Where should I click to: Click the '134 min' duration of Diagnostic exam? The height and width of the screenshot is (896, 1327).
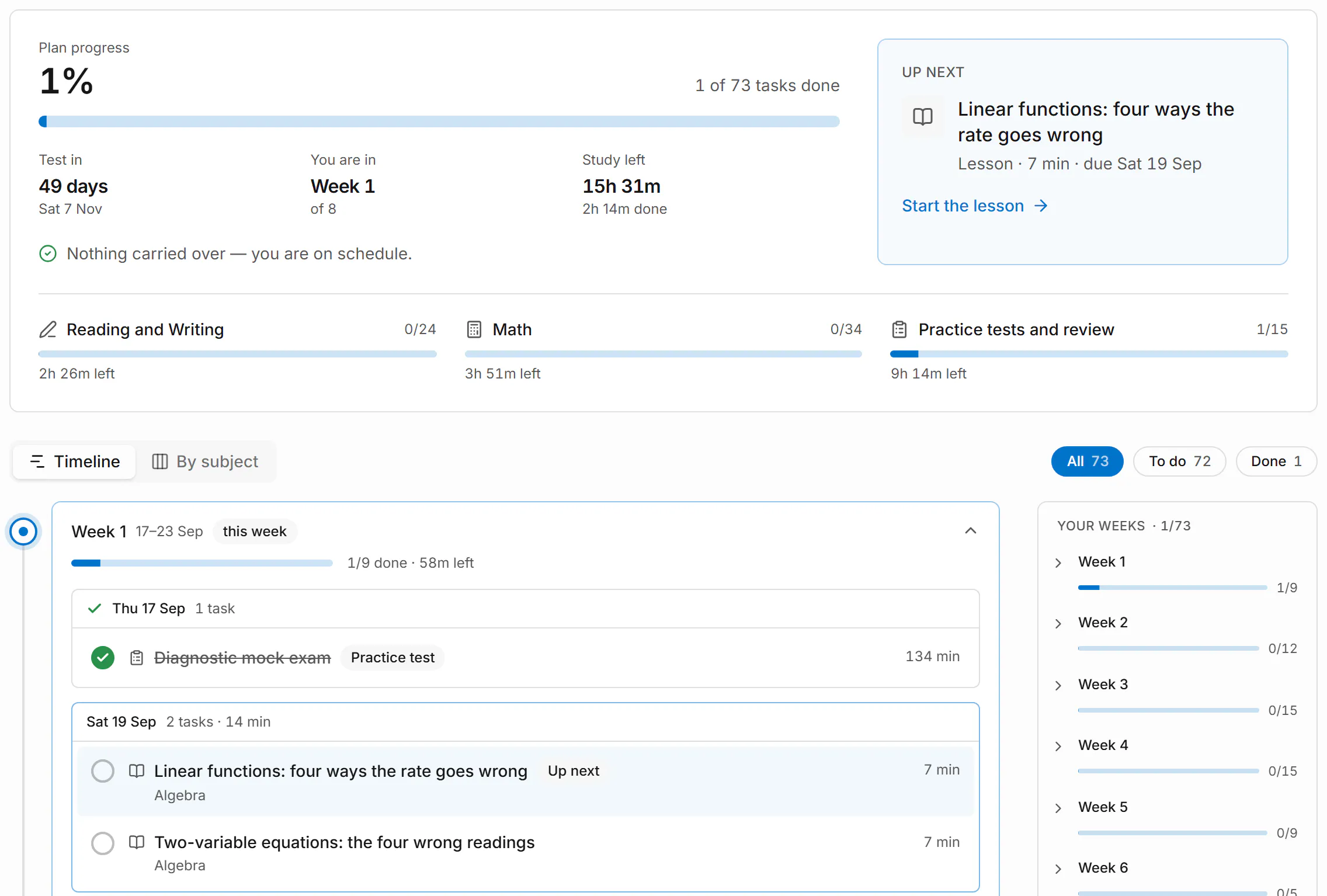[x=933, y=657]
